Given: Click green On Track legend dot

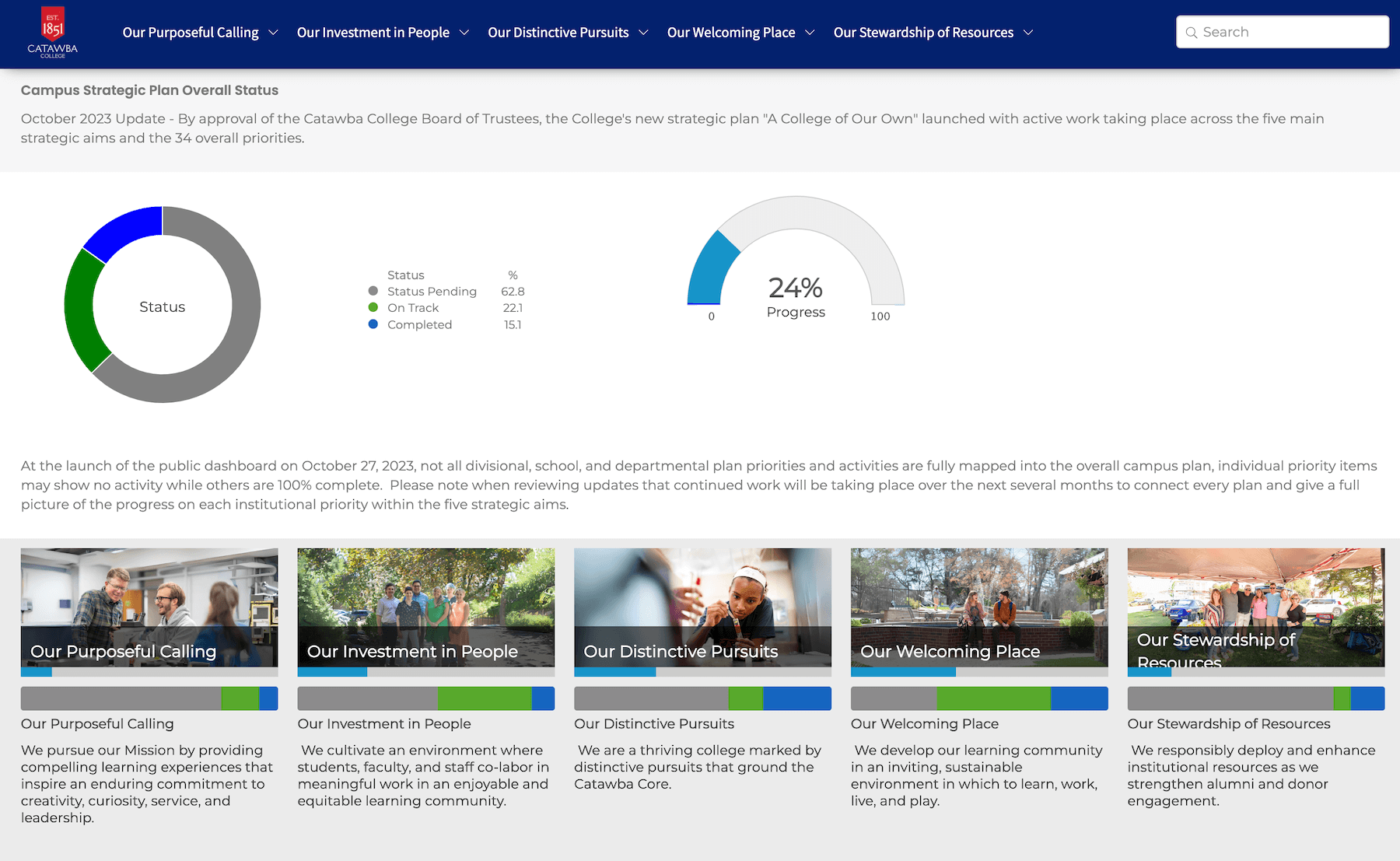Looking at the screenshot, I should (373, 307).
